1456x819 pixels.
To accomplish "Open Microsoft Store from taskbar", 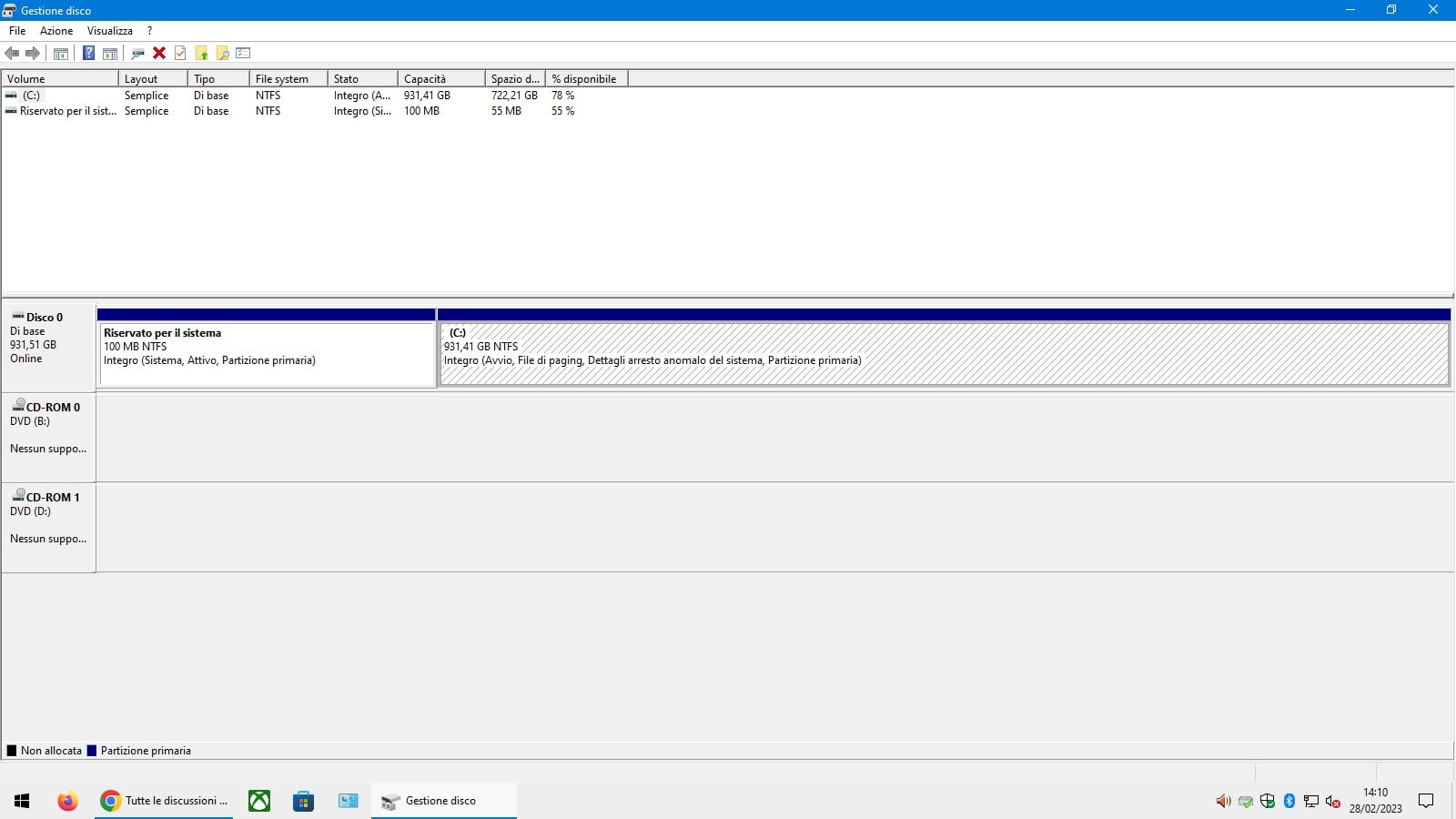I will tap(303, 801).
